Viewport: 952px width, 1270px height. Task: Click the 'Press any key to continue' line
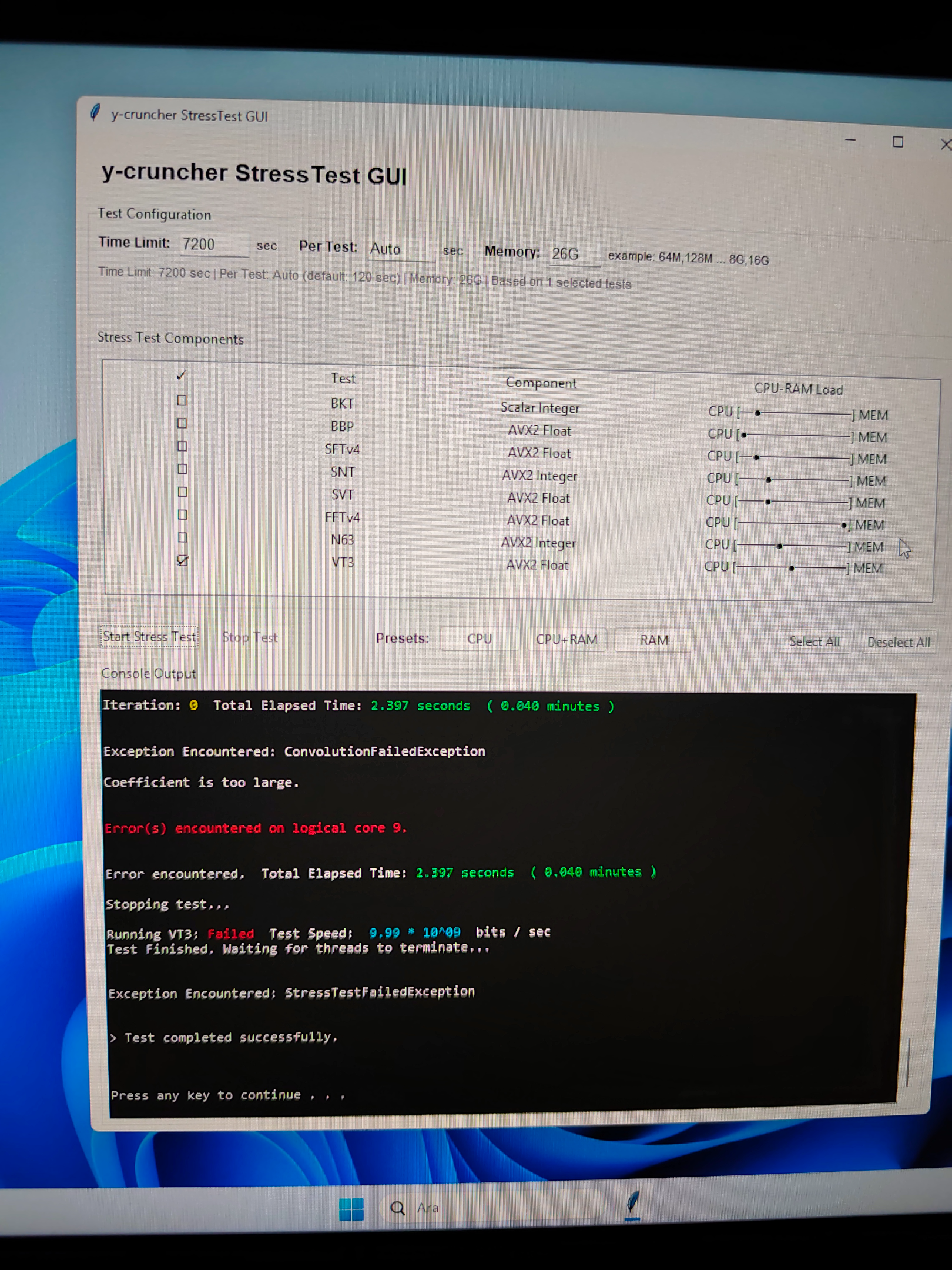(x=228, y=1095)
